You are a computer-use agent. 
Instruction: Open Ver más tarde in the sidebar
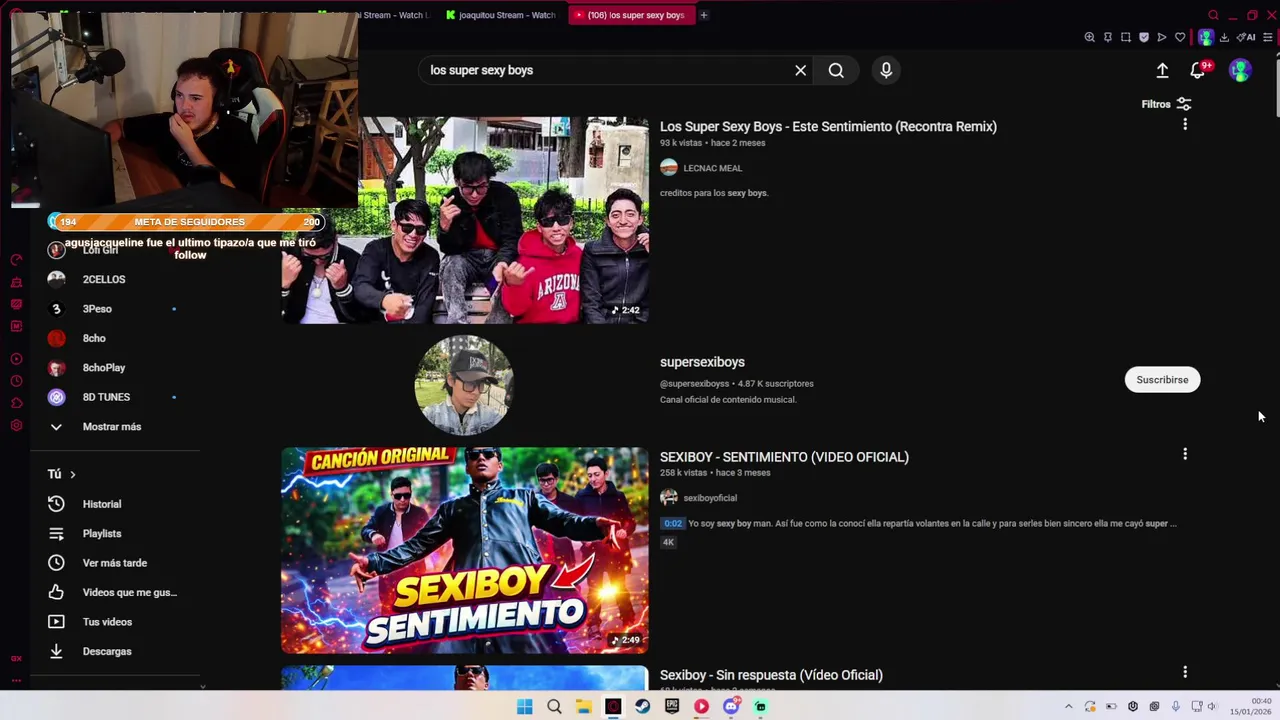point(115,563)
